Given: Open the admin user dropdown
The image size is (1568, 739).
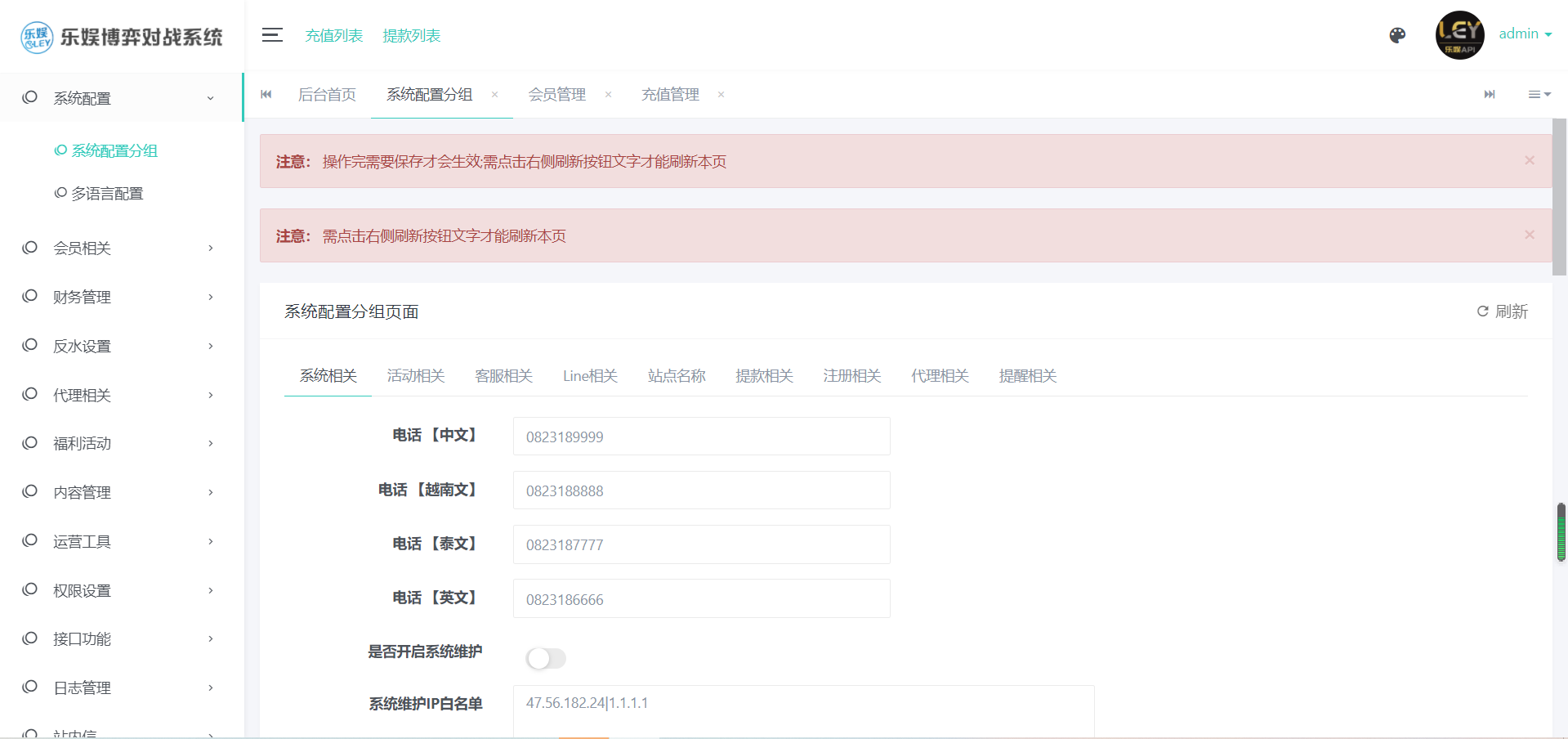Looking at the screenshot, I should click(1525, 34).
